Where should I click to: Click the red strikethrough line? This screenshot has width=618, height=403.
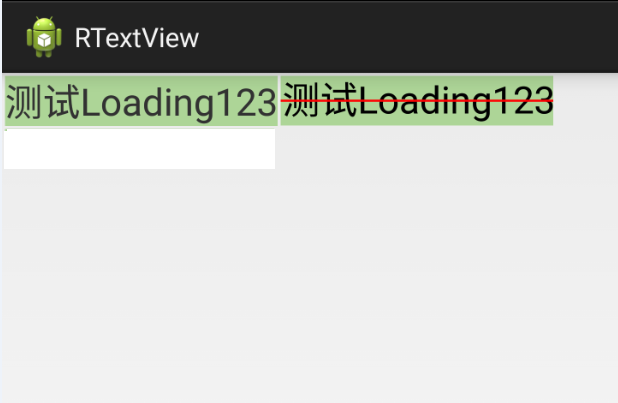[x=417, y=101]
